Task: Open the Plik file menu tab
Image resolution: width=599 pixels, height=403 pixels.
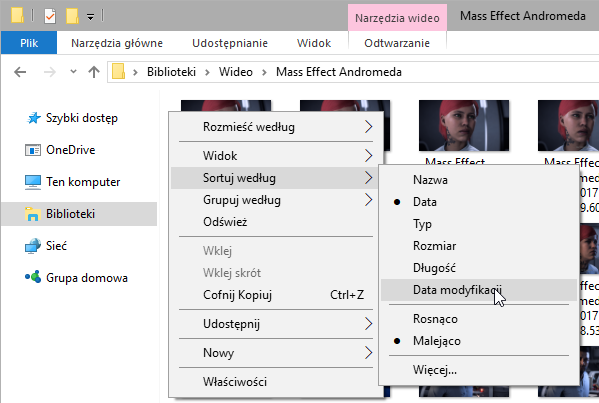Action: pos(29,43)
